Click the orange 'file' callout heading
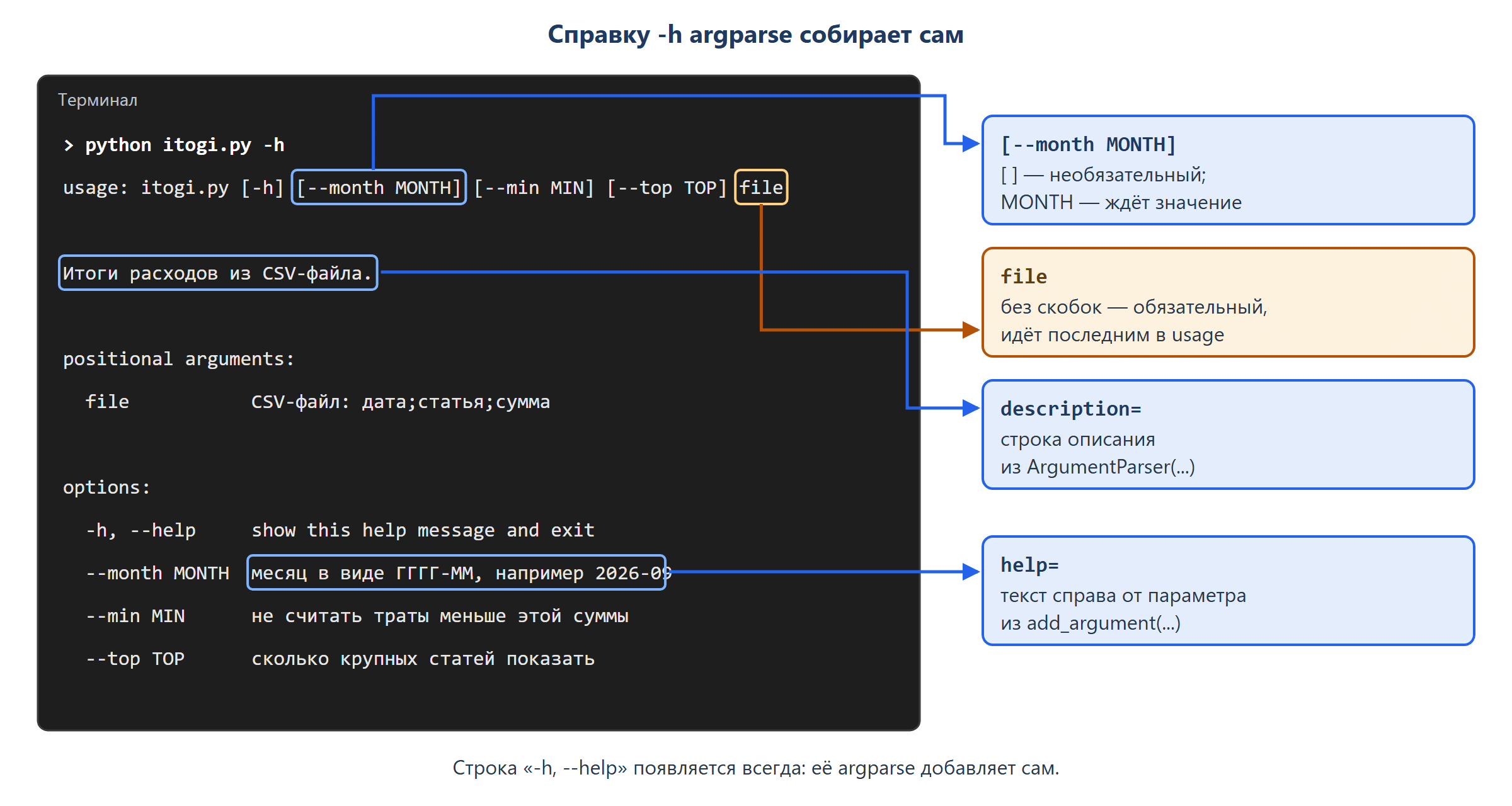 [x=1024, y=277]
